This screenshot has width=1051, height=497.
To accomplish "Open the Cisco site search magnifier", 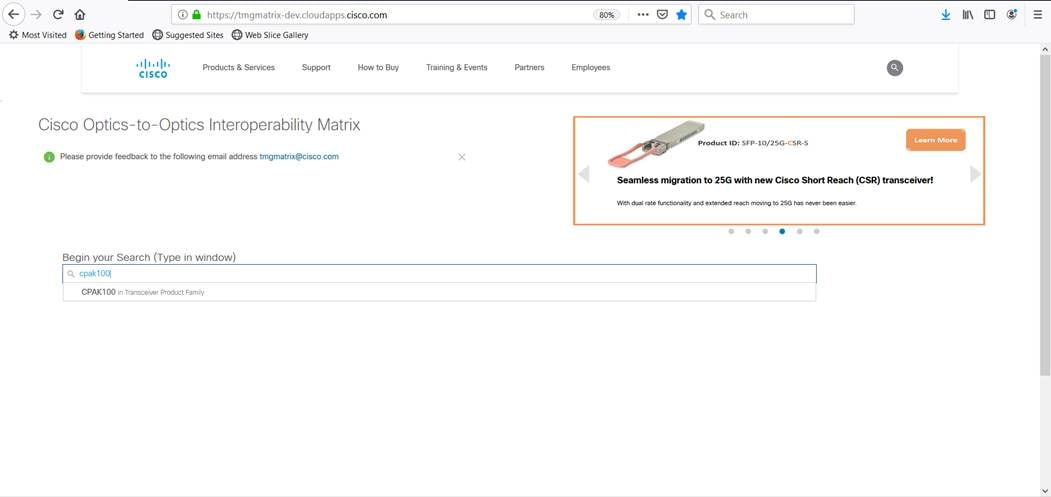I will point(894,68).
